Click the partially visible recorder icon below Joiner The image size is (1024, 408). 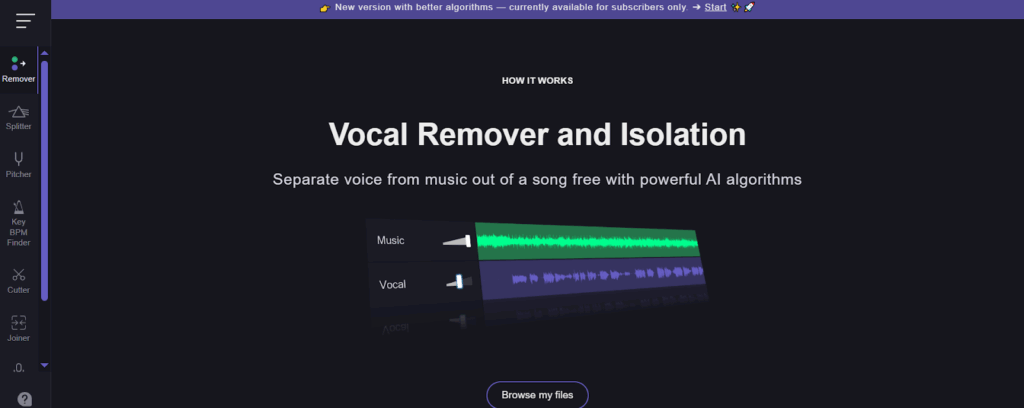(18, 368)
